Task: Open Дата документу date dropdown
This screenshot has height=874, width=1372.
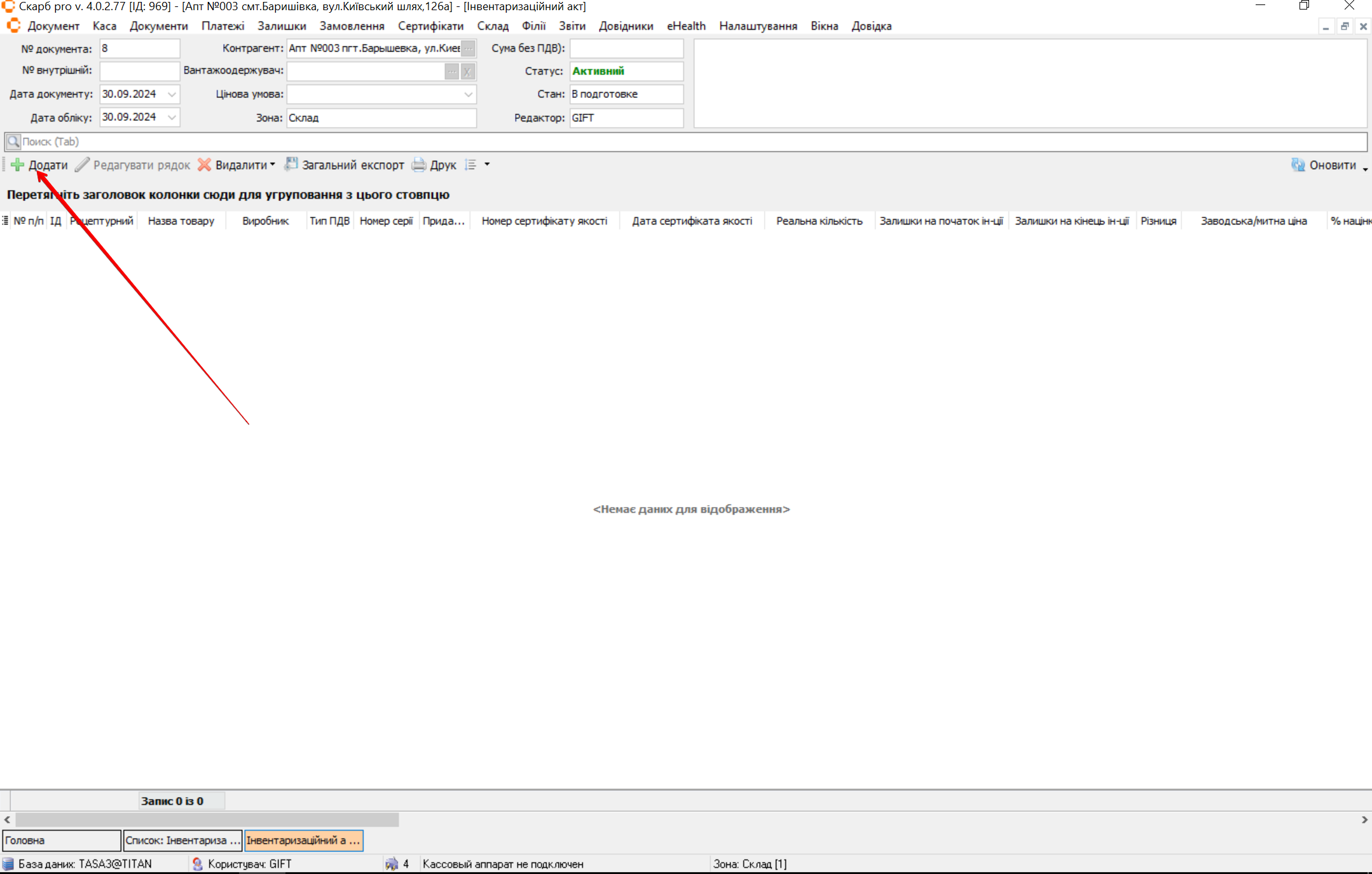Action: [x=172, y=94]
